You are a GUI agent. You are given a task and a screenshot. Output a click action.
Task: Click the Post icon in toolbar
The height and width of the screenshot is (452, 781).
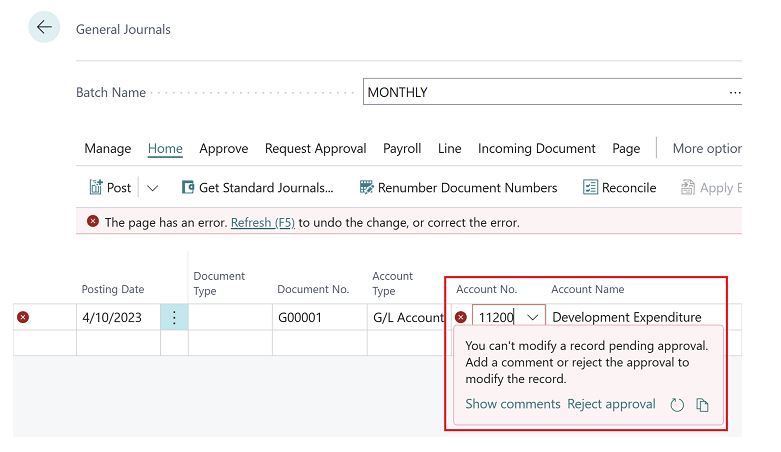click(97, 187)
